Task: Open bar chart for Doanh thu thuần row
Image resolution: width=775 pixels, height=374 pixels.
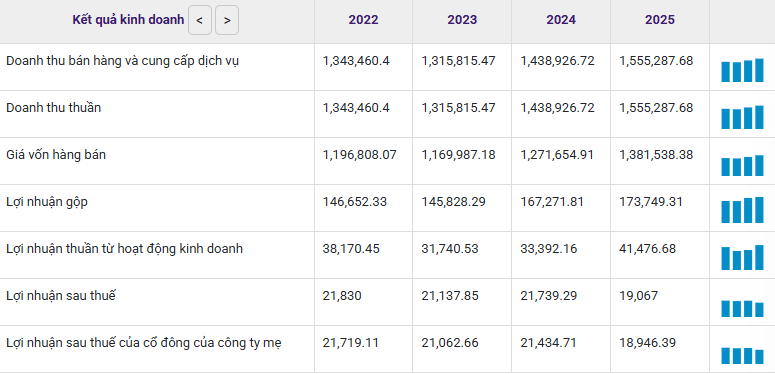Action: [742, 118]
